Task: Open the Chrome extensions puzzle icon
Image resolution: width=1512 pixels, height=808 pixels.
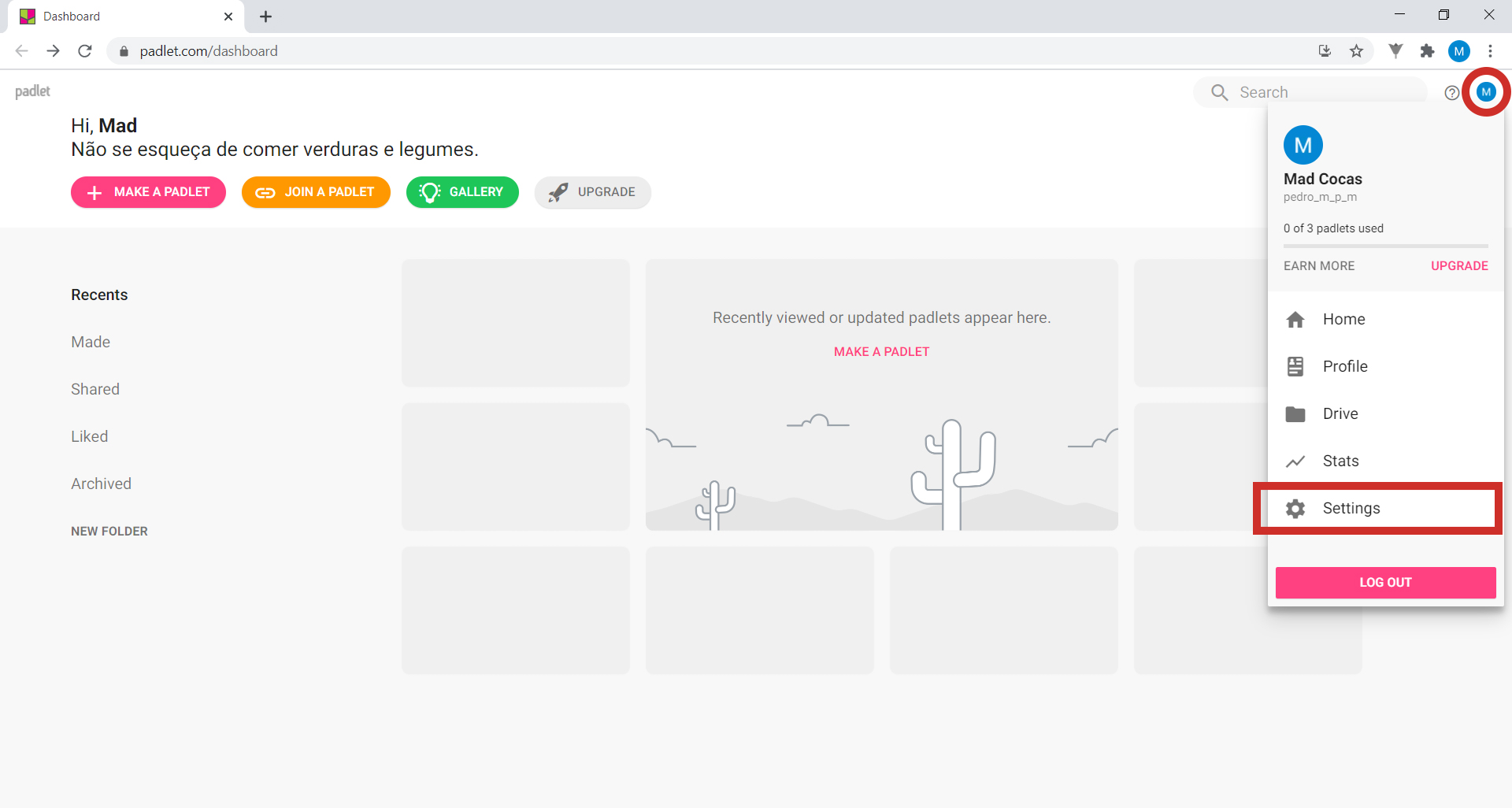Action: (1427, 51)
